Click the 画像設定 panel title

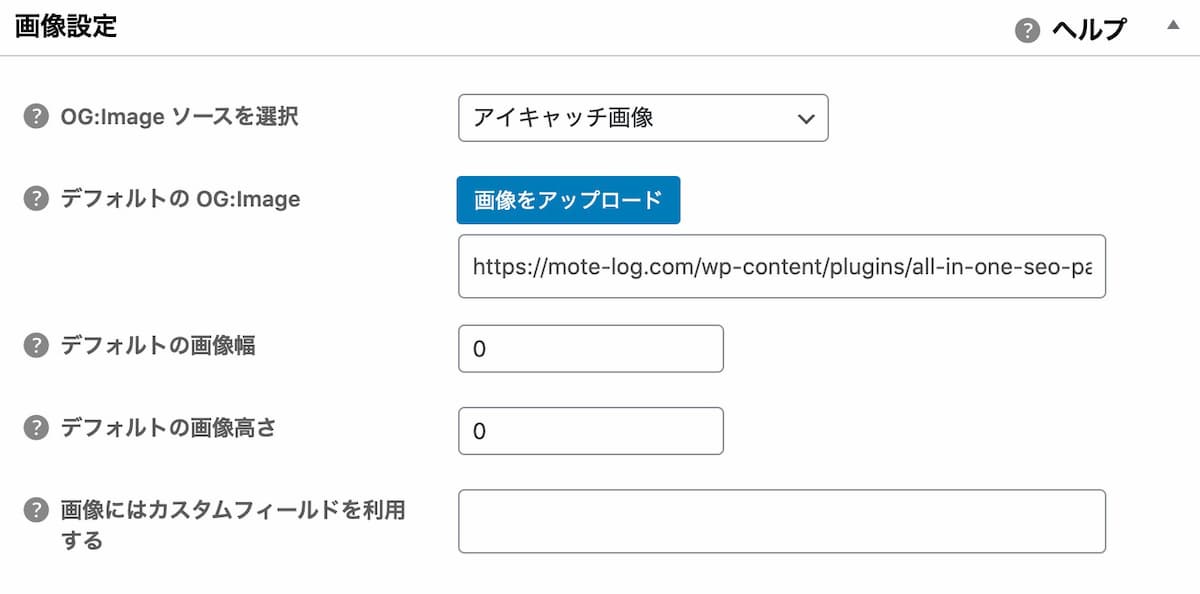coord(66,27)
